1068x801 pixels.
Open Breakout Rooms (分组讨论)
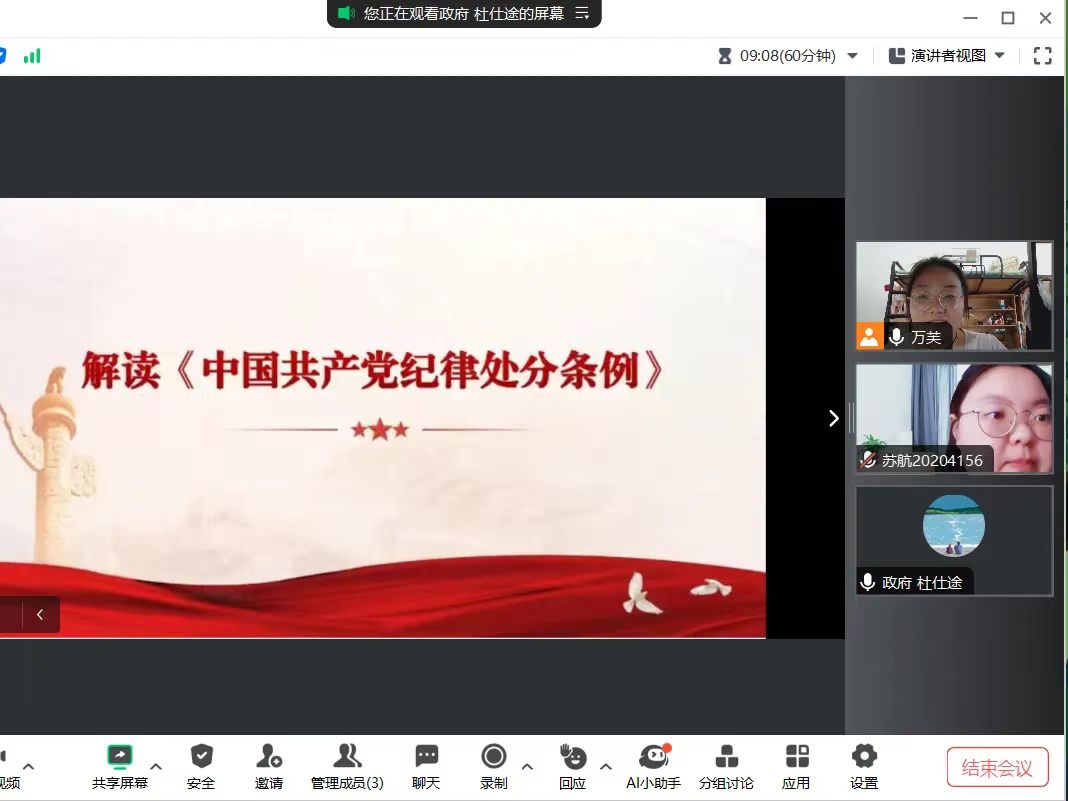click(x=726, y=757)
